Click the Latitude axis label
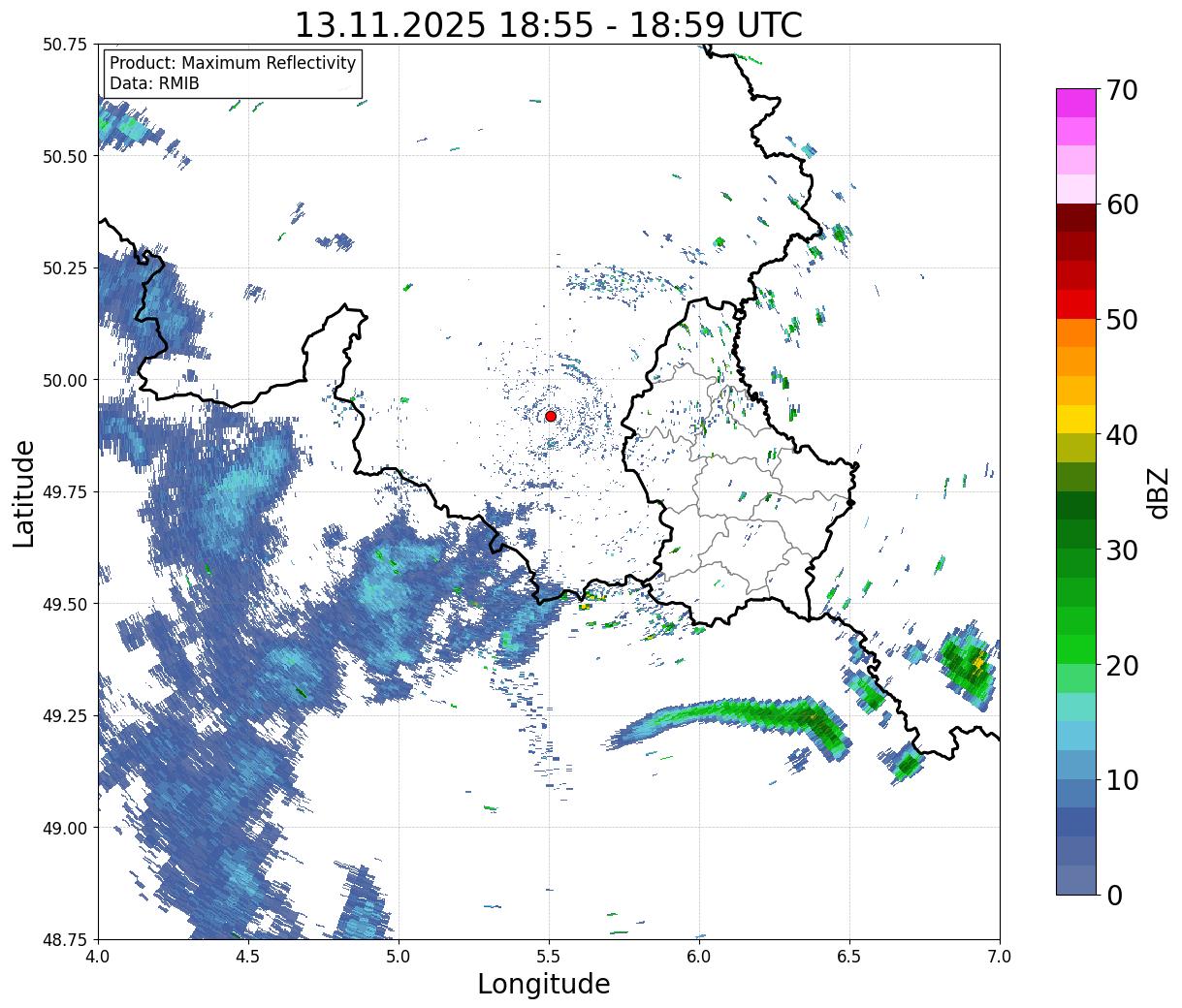This screenshot has height=1008, width=1182. (x=24, y=492)
